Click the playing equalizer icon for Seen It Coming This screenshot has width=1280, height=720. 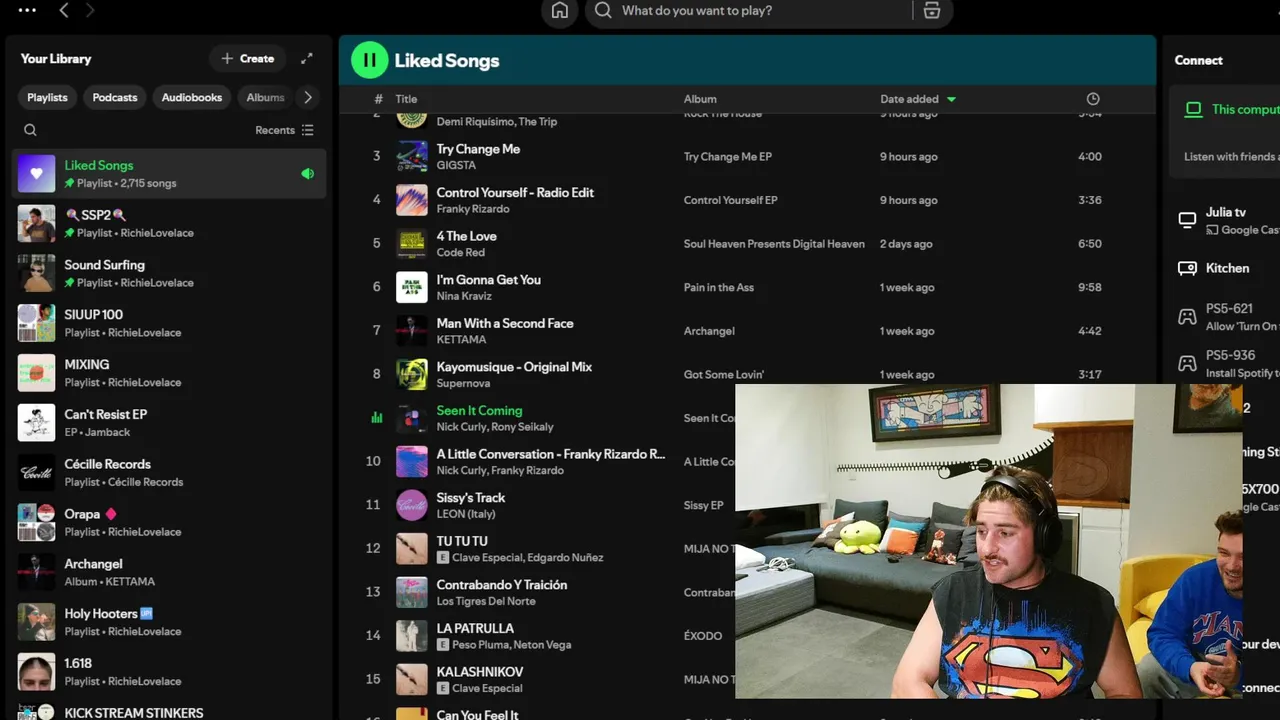tap(377, 418)
